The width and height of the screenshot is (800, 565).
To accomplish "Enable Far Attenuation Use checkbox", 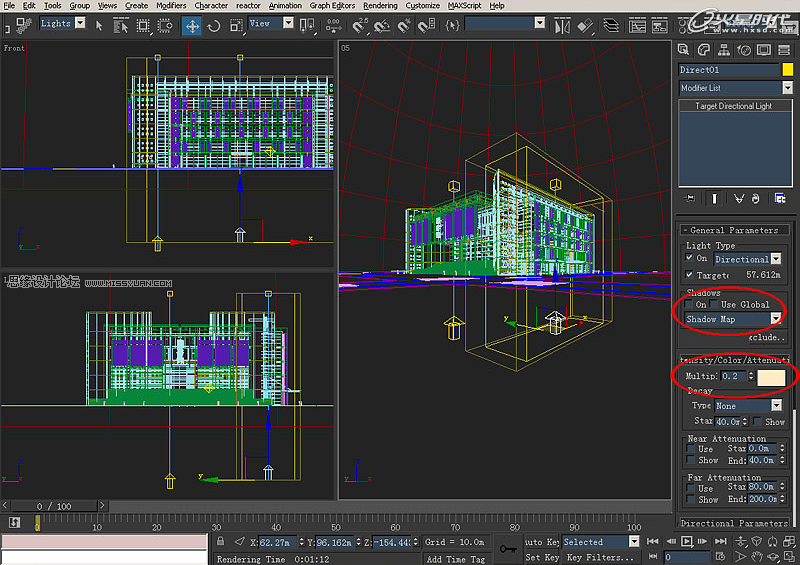I will point(690,488).
